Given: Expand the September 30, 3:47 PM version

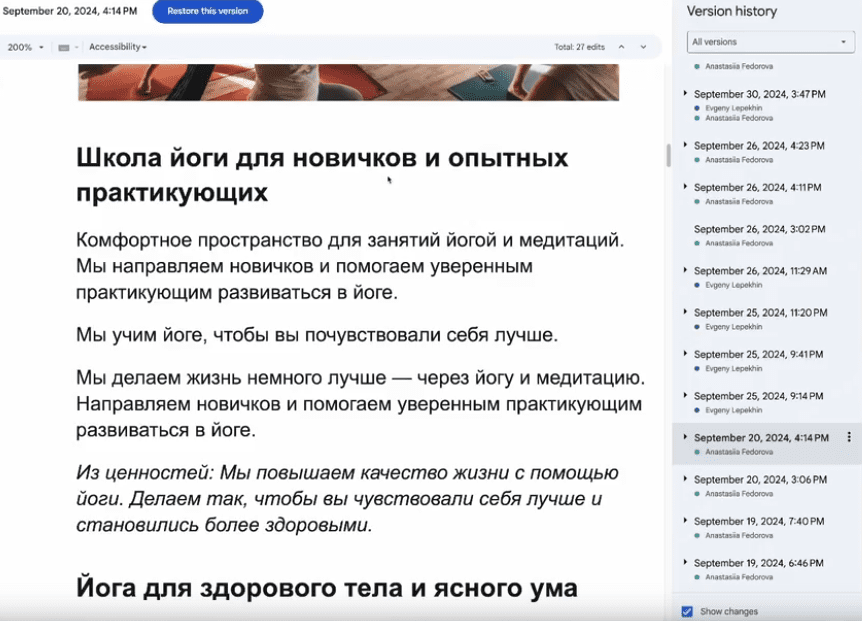Looking at the screenshot, I should (685, 93).
